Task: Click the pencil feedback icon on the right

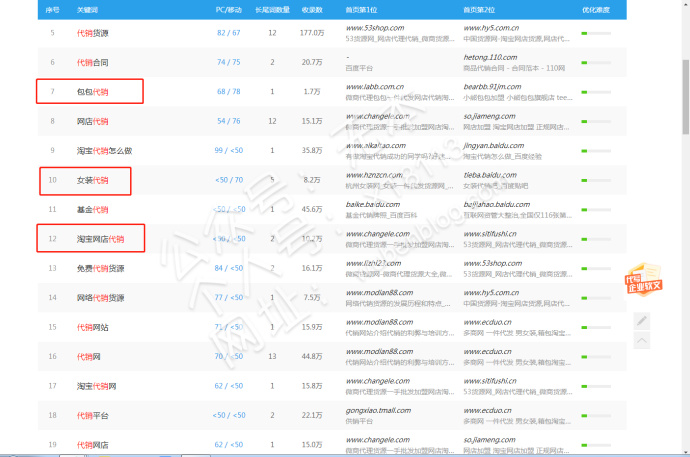Action: (x=642, y=321)
